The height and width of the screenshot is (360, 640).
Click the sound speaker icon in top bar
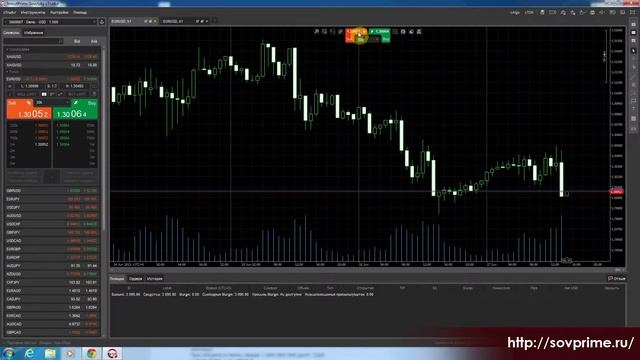[602, 13]
